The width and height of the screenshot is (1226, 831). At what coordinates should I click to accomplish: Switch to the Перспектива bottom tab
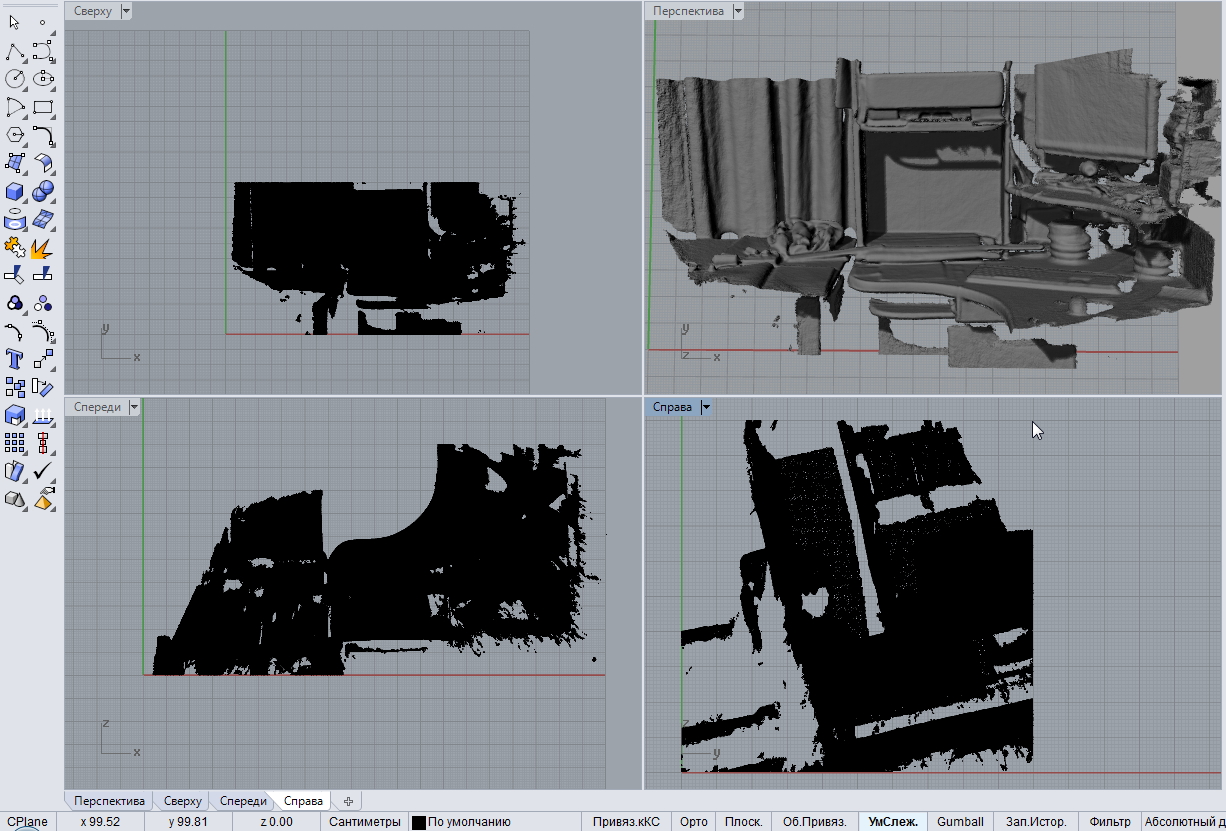click(109, 801)
